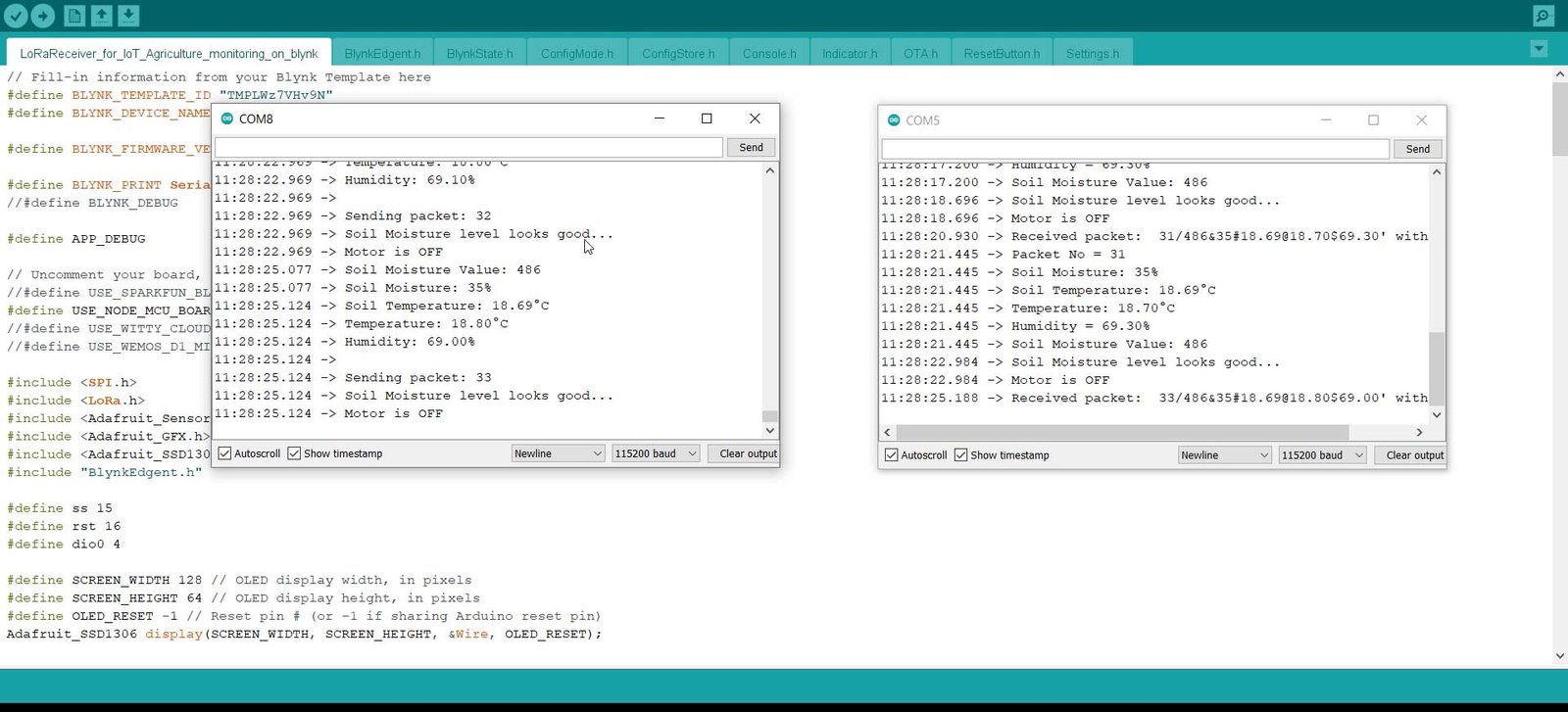Toggle Autoscroll checkbox in COM8 window
The height and width of the screenshot is (712, 1568).
tap(225, 453)
